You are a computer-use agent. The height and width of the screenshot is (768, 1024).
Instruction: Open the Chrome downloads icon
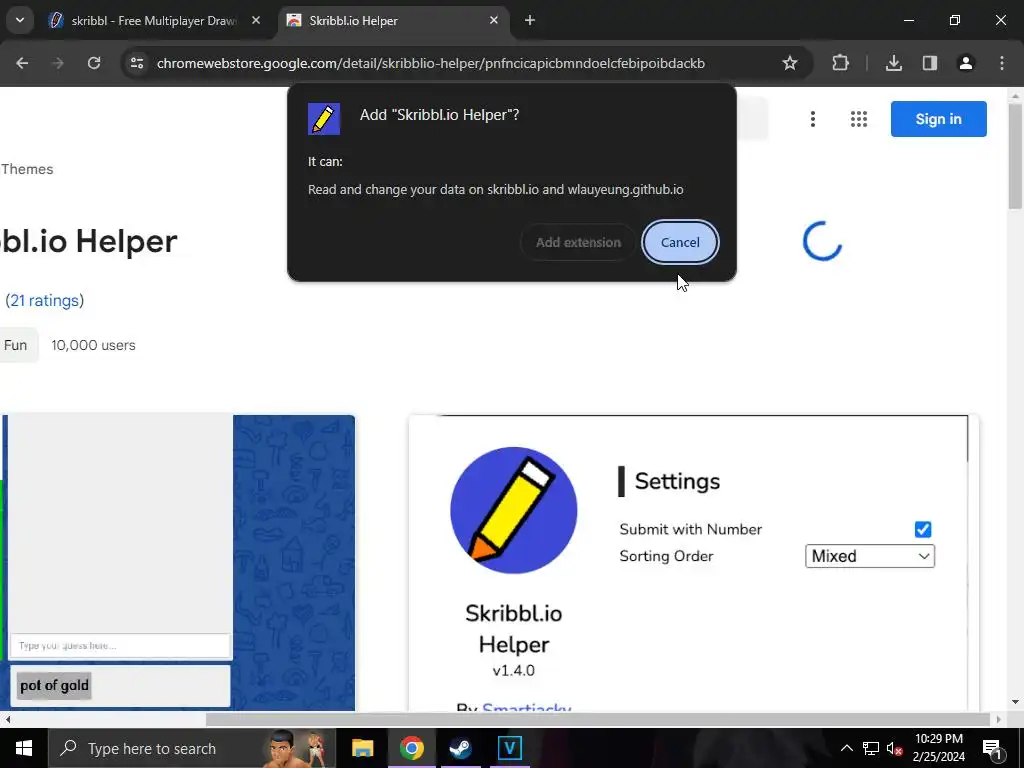coord(894,63)
